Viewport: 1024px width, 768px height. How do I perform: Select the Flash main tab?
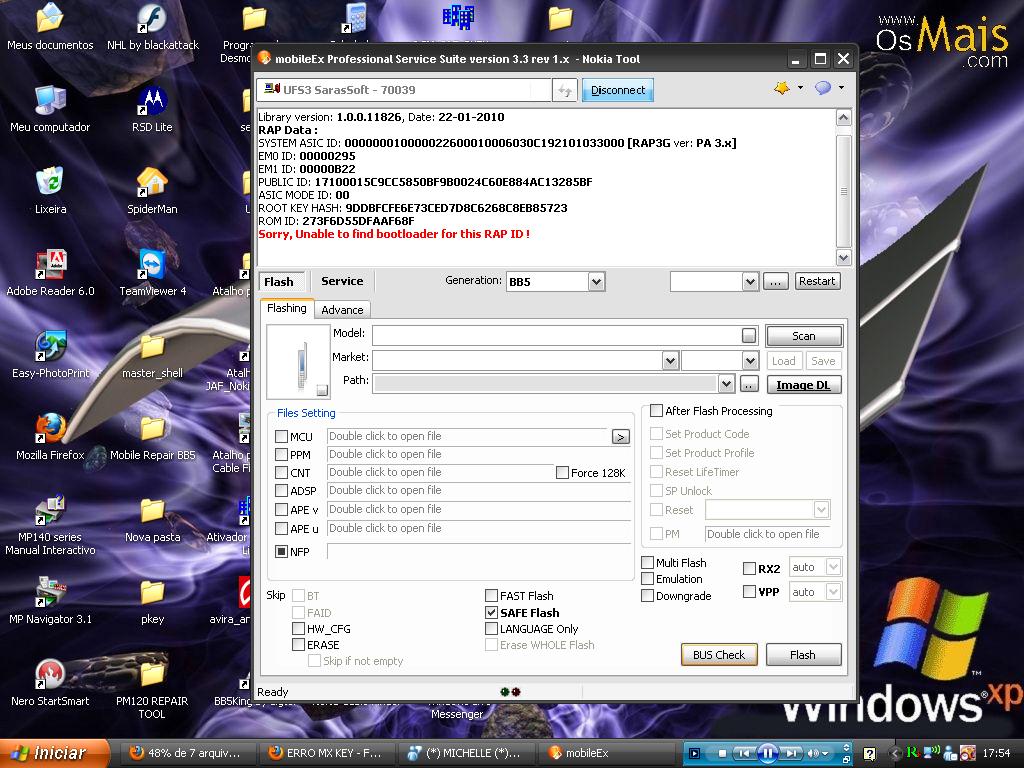click(x=280, y=282)
